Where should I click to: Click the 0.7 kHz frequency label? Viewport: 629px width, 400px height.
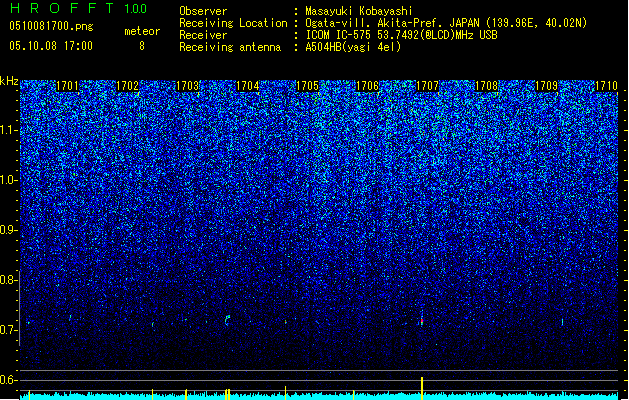[x=9, y=330]
